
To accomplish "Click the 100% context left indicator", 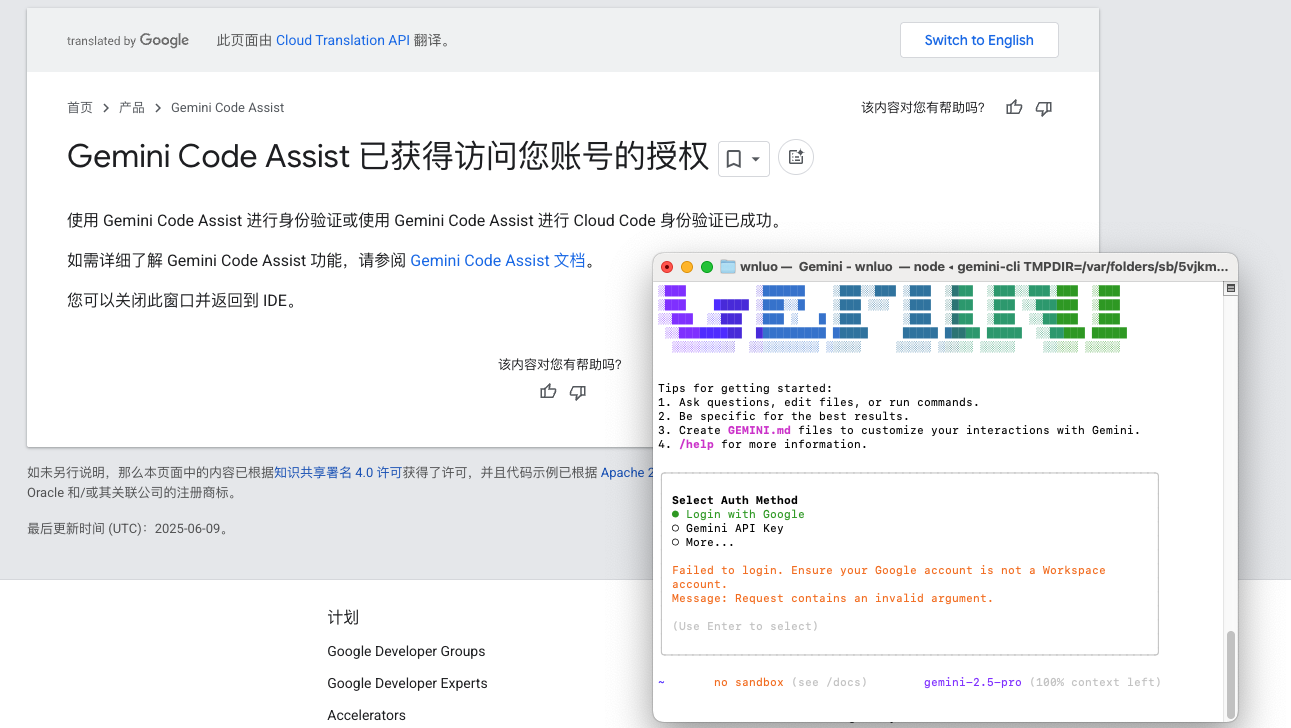I will click(1095, 682).
